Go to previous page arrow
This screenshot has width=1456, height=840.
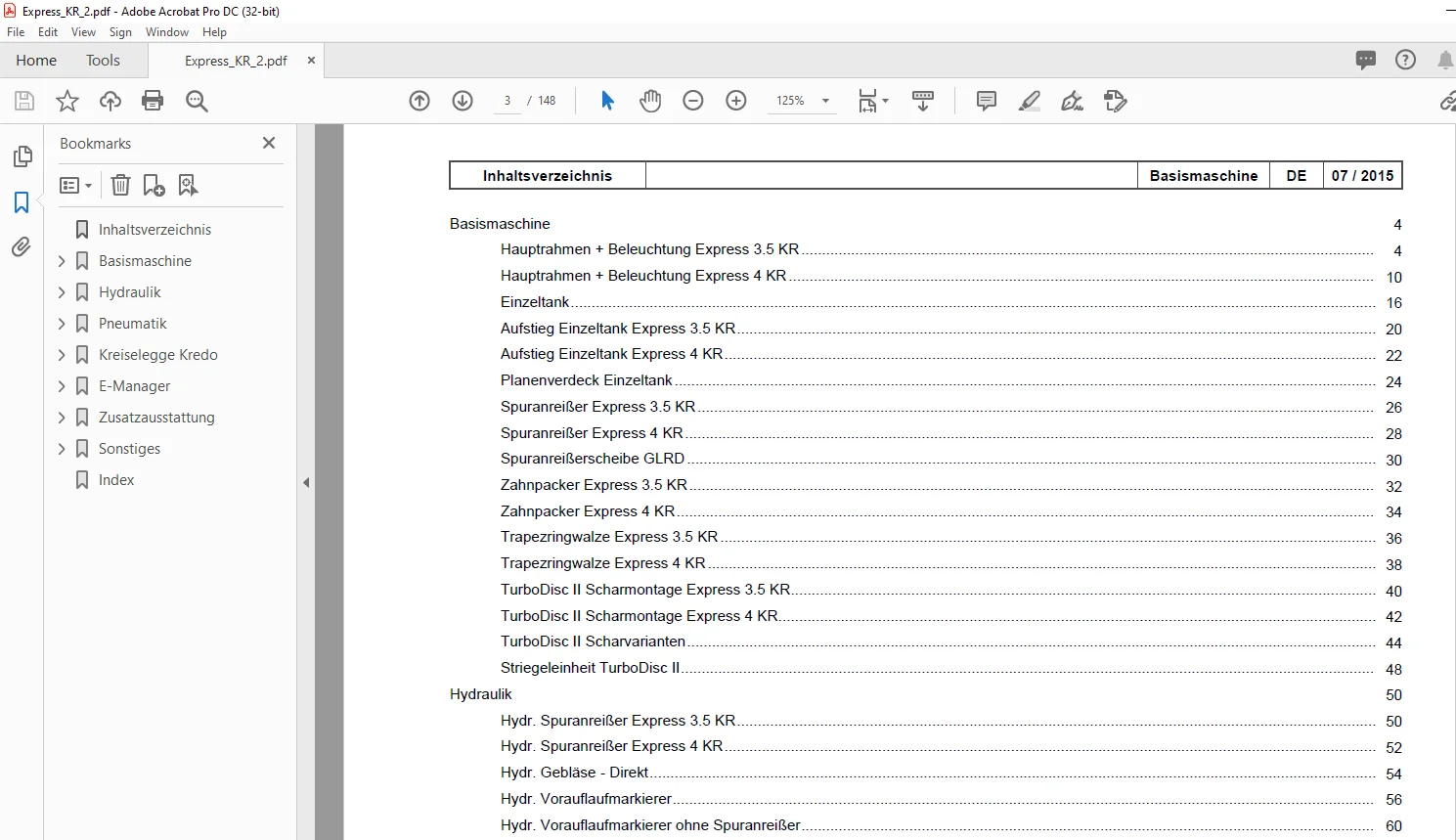coord(419,101)
